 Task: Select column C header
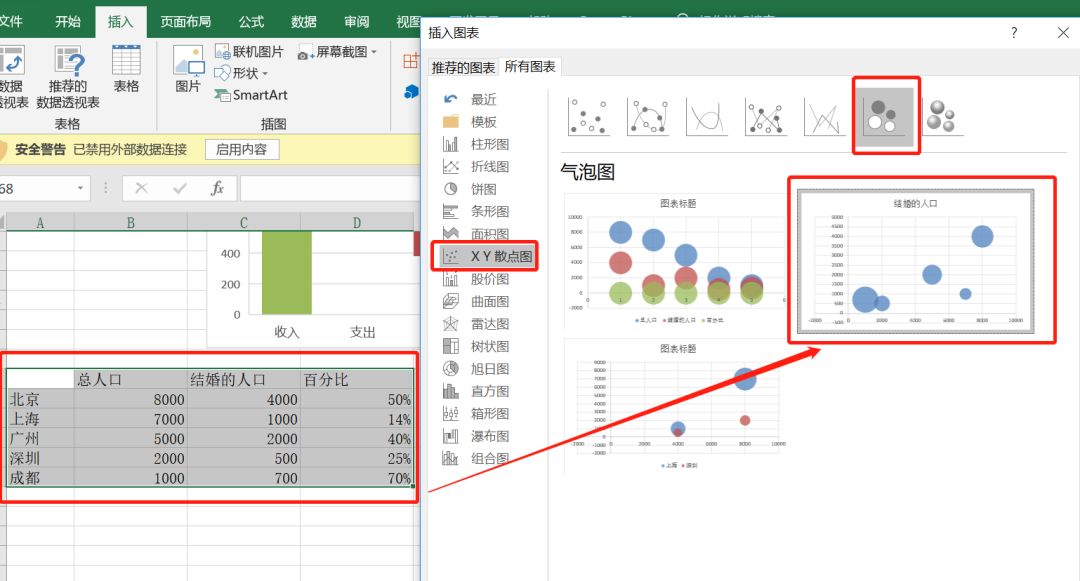tap(244, 222)
